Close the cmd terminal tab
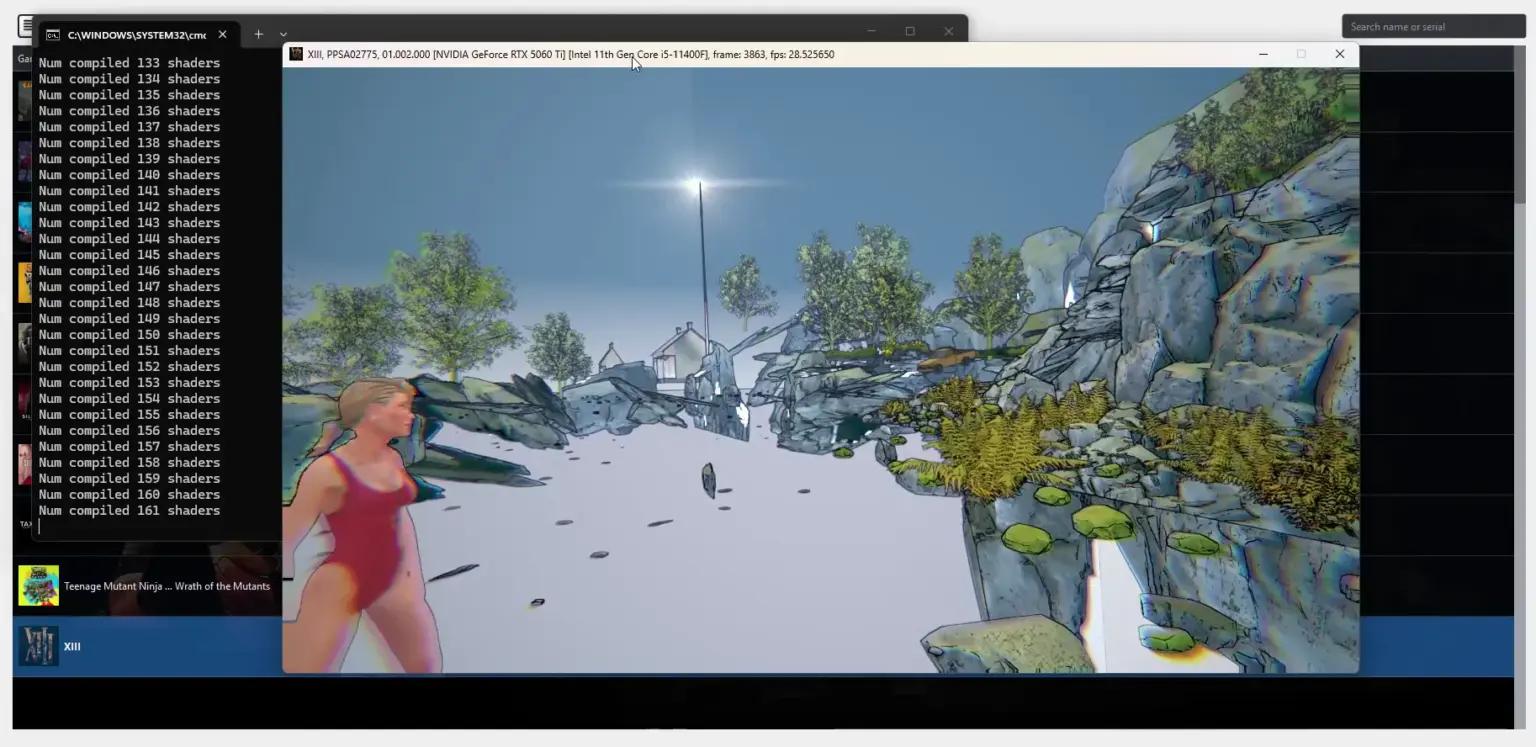 pyautogui.click(x=222, y=35)
